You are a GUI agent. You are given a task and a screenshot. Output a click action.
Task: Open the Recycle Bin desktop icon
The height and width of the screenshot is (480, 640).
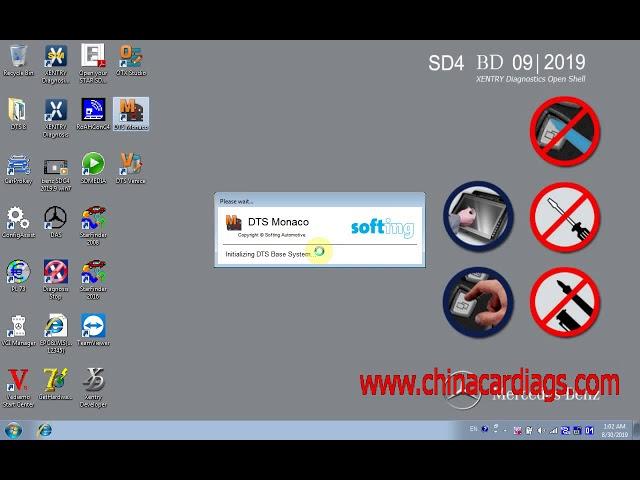(18, 60)
